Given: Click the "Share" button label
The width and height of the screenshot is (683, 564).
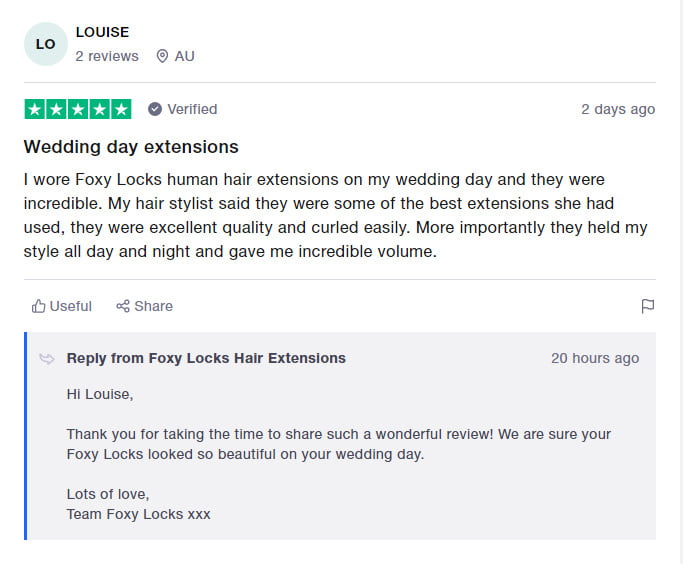Looking at the screenshot, I should tap(153, 306).
